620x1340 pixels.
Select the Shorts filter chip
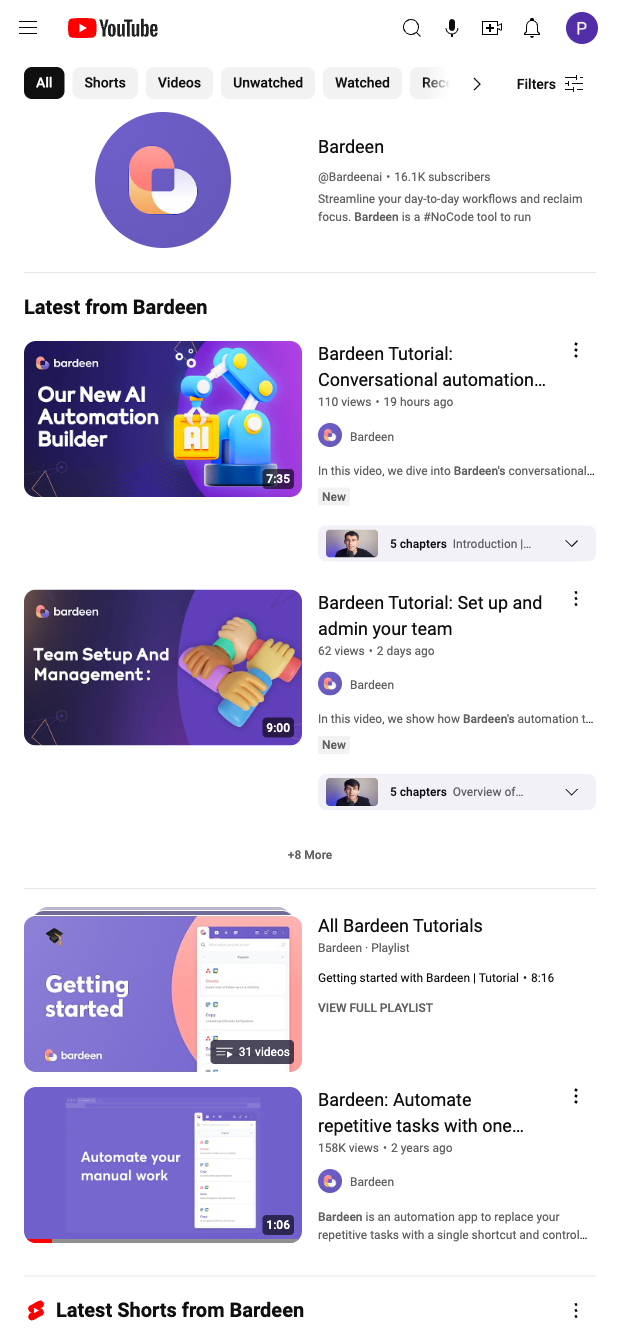[105, 83]
